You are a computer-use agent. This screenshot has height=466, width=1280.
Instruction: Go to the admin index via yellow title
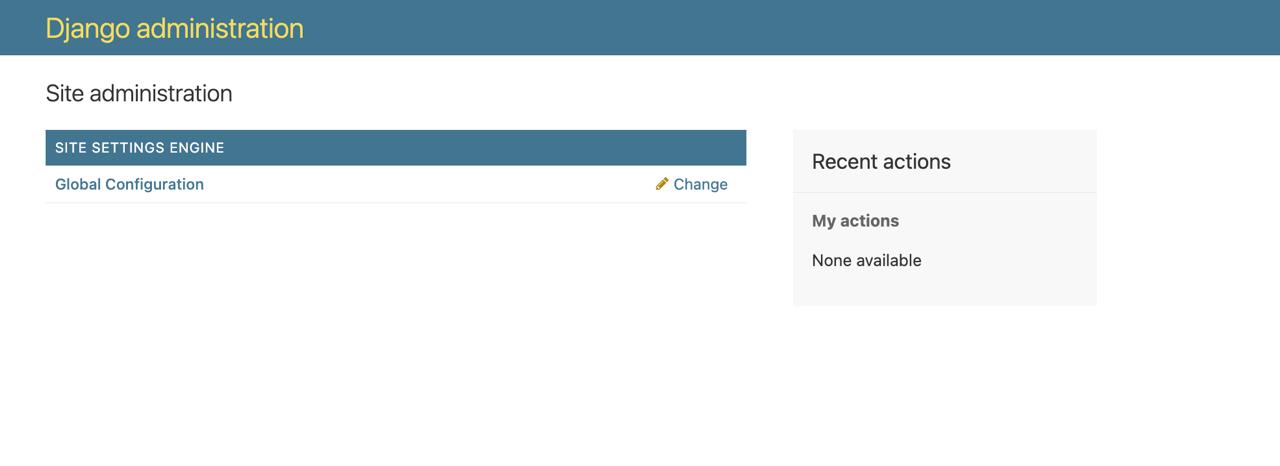coord(174,28)
